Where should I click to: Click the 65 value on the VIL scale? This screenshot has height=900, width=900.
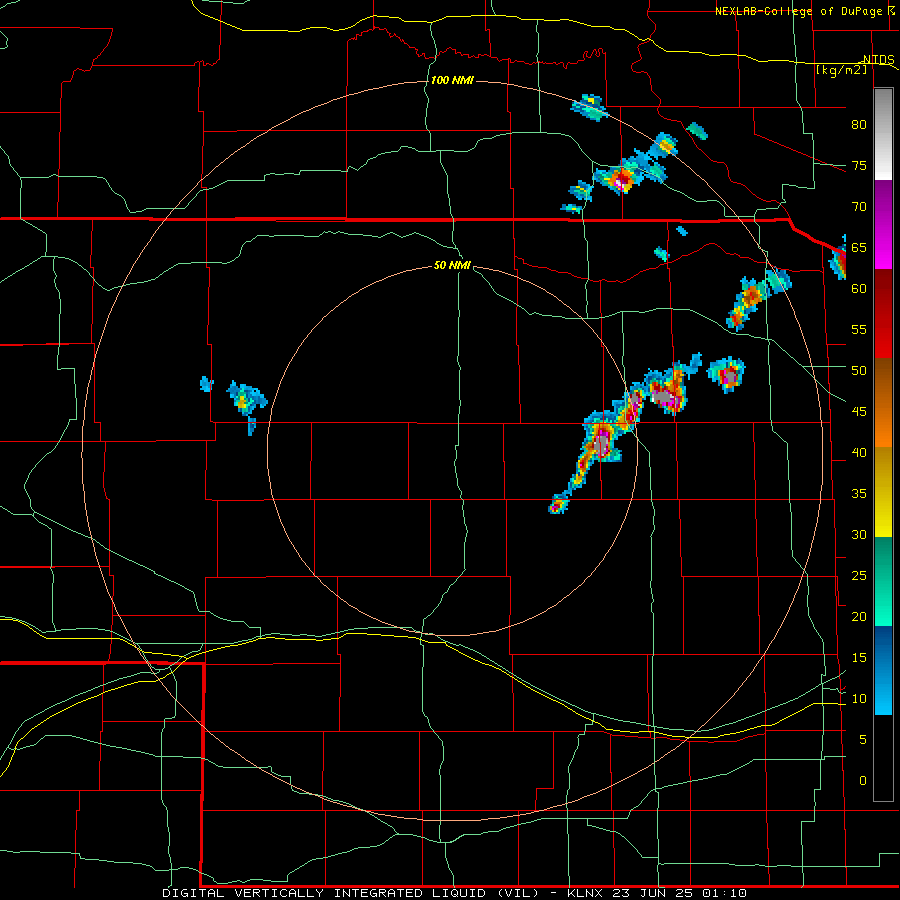point(859,247)
